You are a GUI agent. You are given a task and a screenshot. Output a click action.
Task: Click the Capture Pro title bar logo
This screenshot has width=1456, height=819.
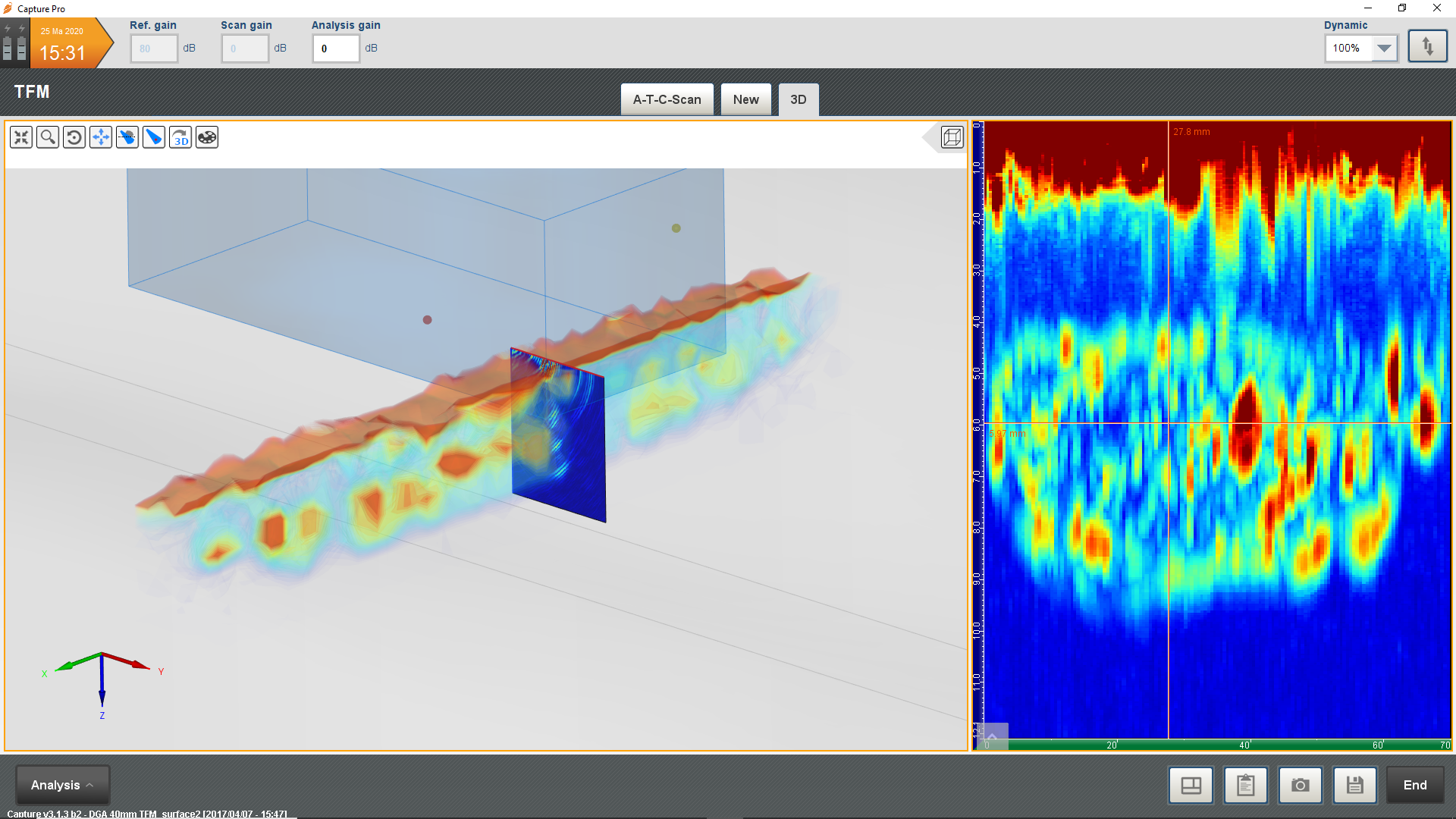(8, 8)
